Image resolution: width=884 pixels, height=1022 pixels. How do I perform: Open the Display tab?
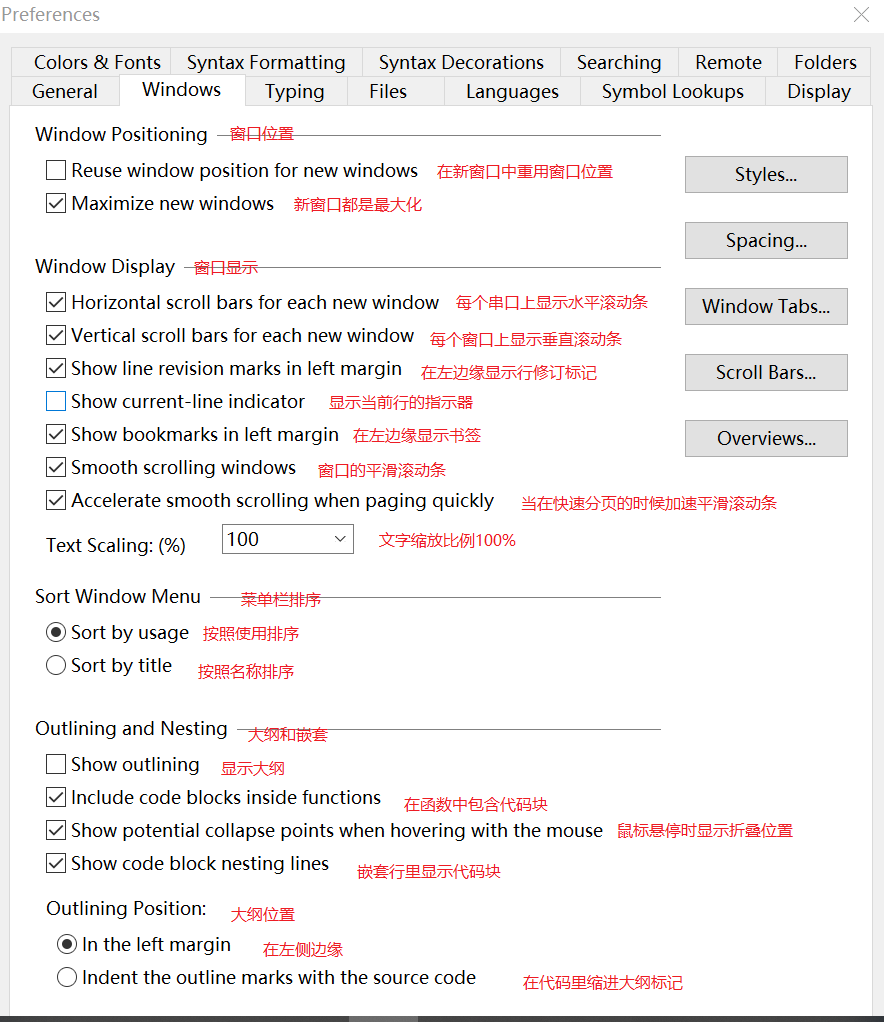pyautogui.click(x=819, y=91)
